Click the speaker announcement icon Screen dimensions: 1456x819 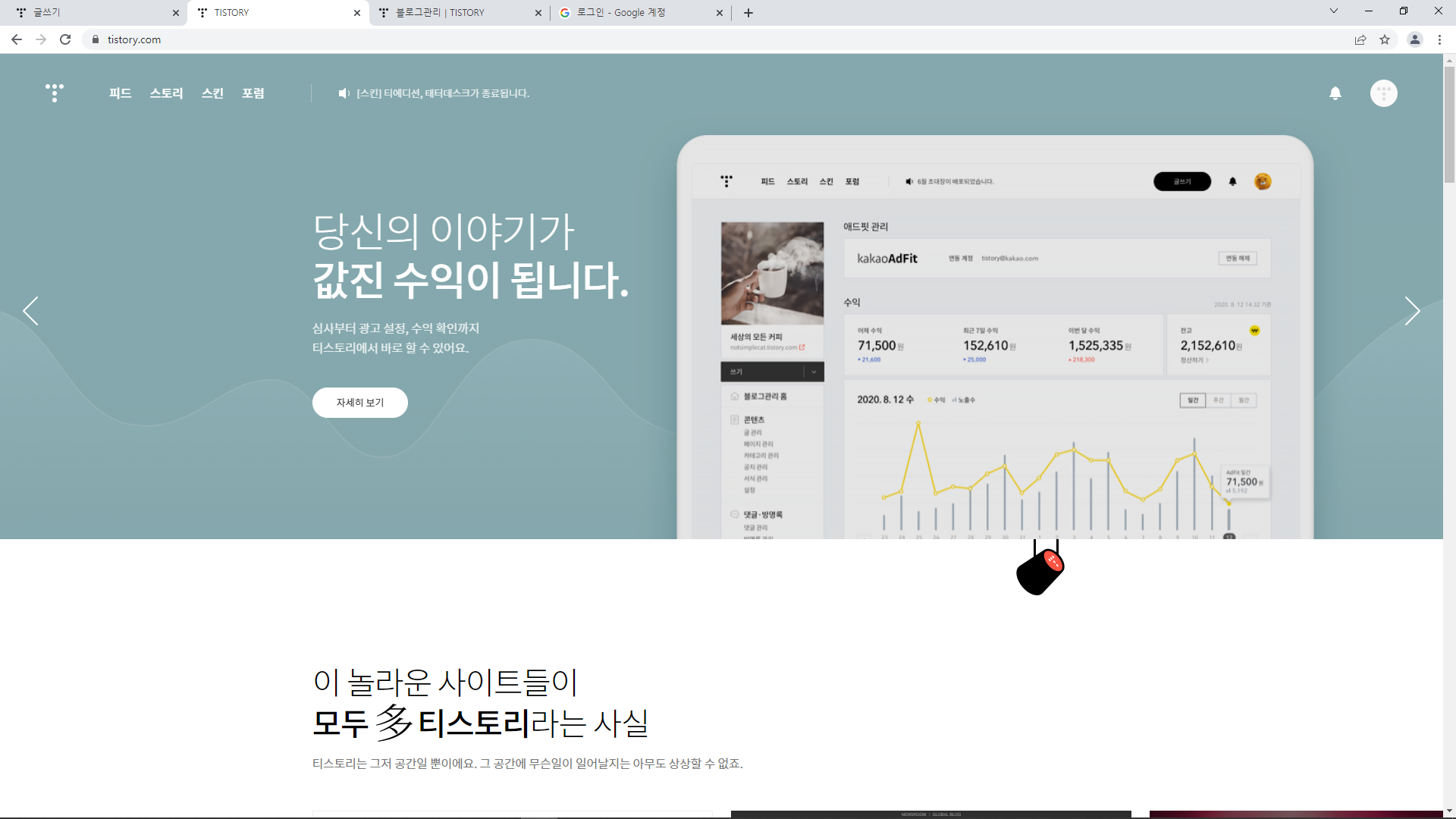point(344,93)
